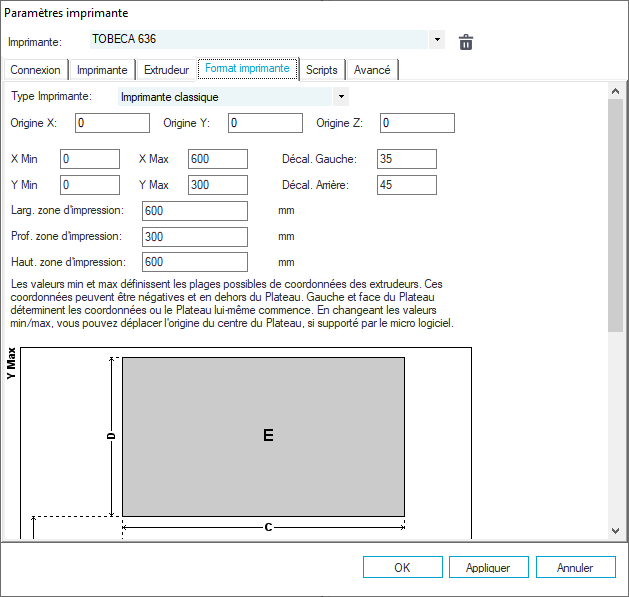Click the trash icon to delete printer
The width and height of the screenshot is (629, 597).
tap(465, 41)
